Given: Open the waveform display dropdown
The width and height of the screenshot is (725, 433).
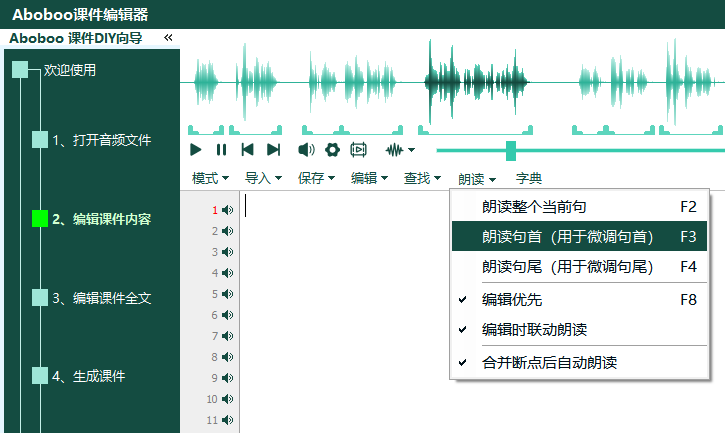Looking at the screenshot, I should 400,150.
